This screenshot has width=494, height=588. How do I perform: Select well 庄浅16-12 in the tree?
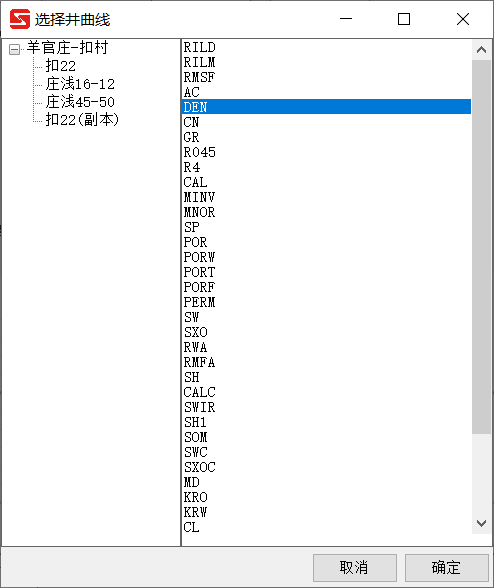click(80, 84)
